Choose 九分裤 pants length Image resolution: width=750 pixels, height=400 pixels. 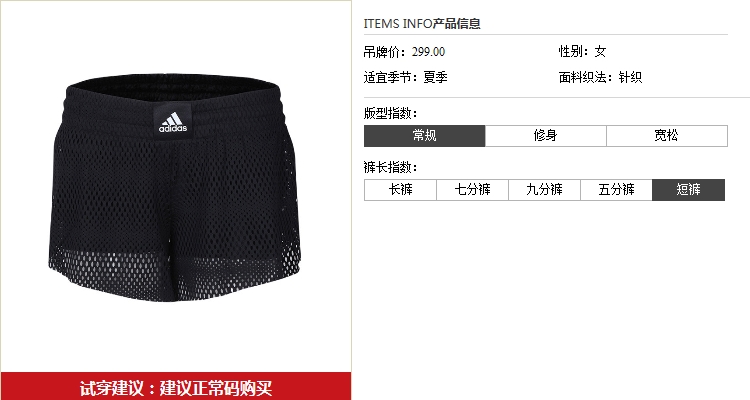coord(544,190)
